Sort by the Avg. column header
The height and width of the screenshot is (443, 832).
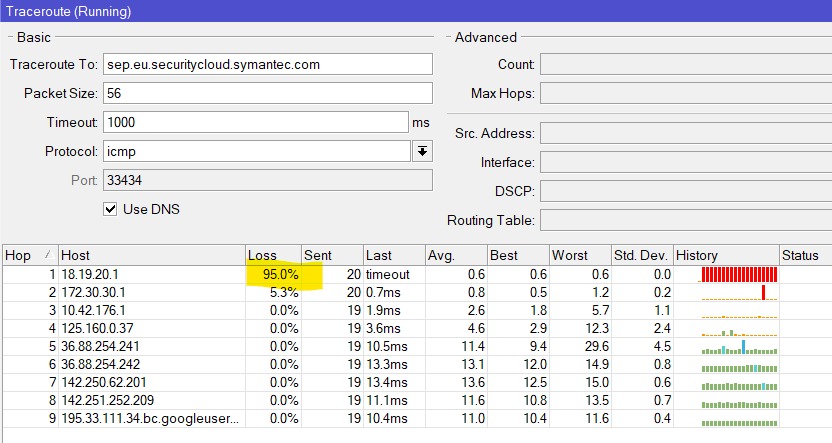(x=456, y=255)
